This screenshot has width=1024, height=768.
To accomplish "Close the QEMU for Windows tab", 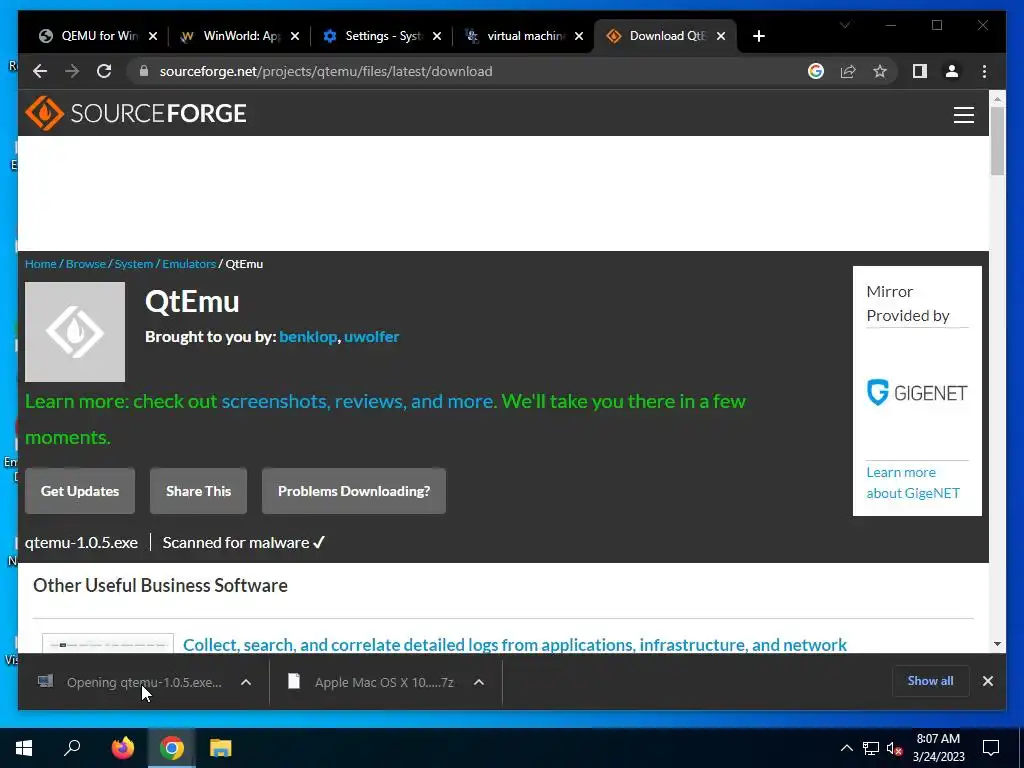I will [153, 36].
